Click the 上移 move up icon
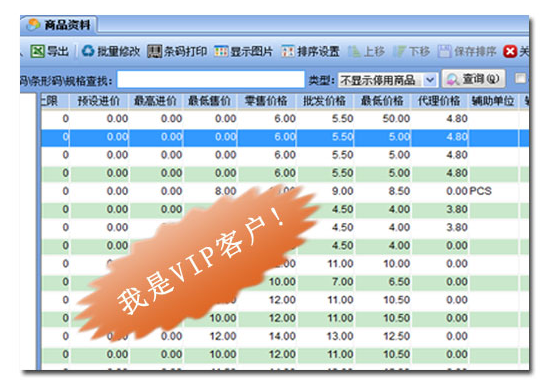 click(x=354, y=52)
